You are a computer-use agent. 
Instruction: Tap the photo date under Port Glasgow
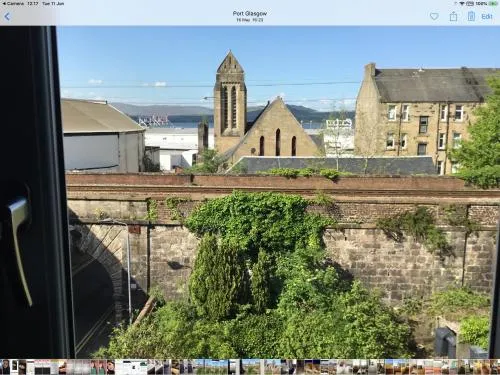(250, 20)
